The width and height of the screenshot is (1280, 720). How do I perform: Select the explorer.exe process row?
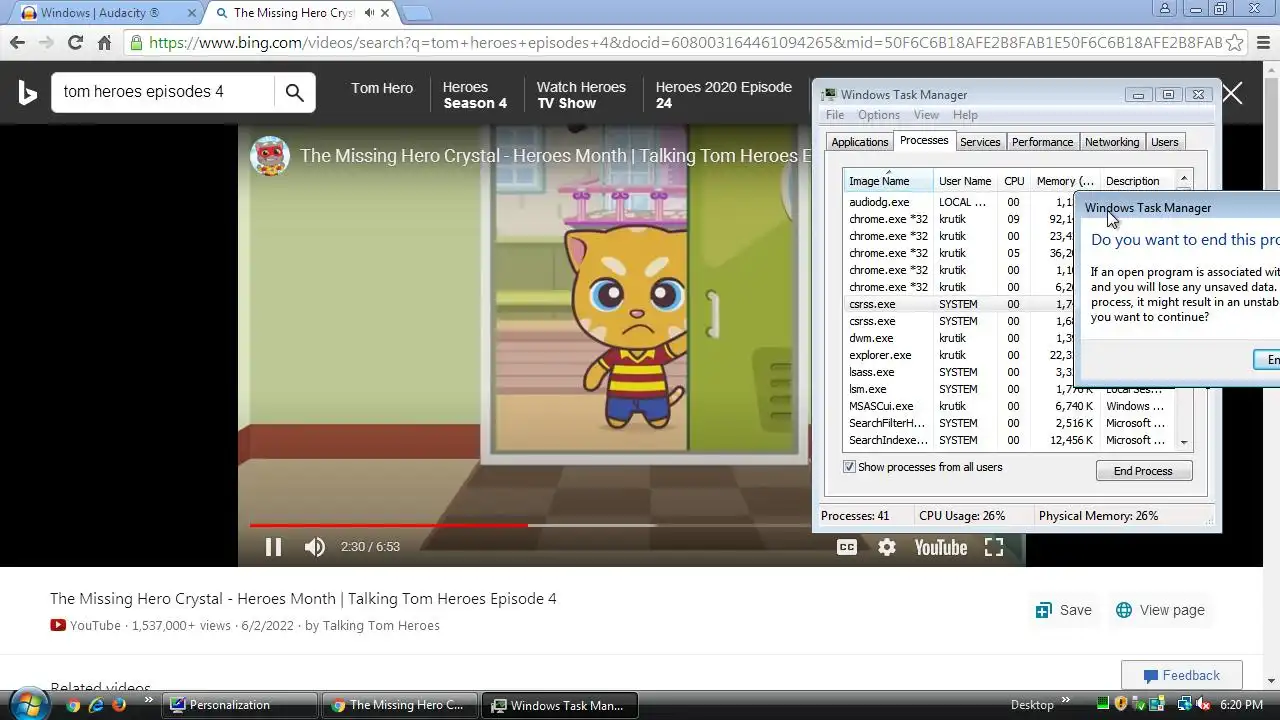click(960, 355)
